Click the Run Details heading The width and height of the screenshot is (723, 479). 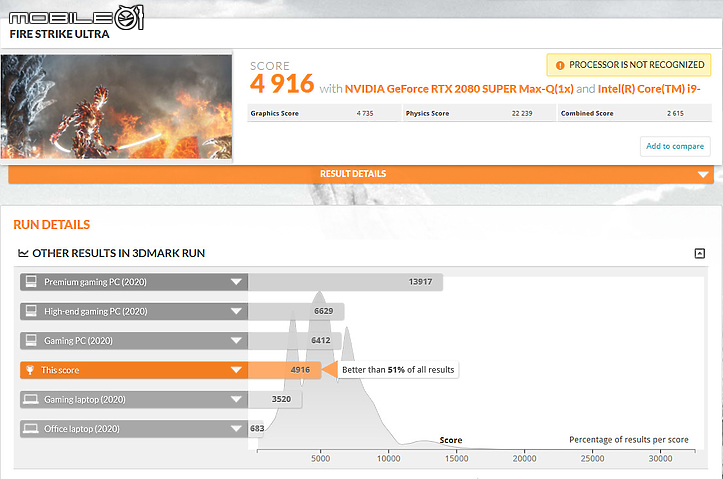coord(52,225)
